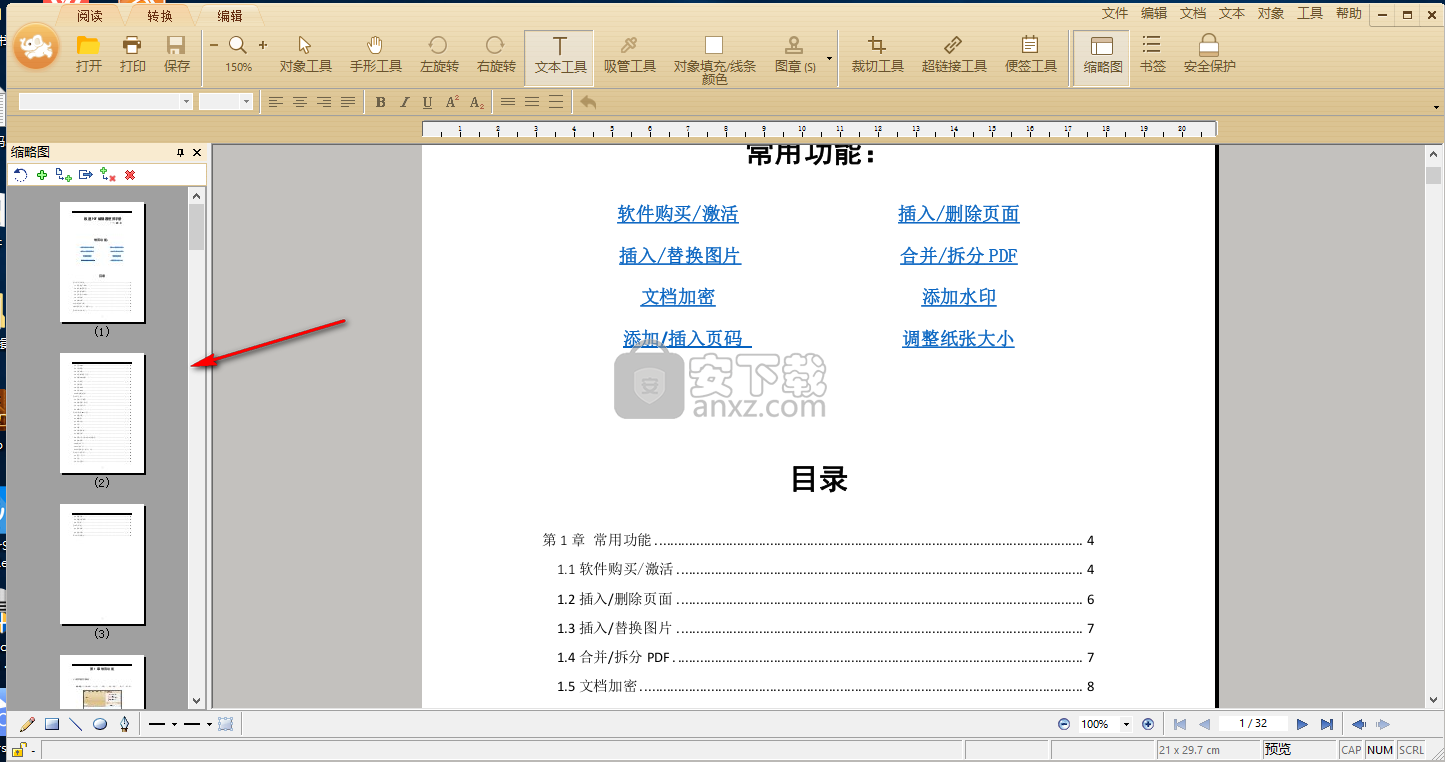Open the font size dropdown
Viewport: 1445px width, 762px height.
[246, 102]
